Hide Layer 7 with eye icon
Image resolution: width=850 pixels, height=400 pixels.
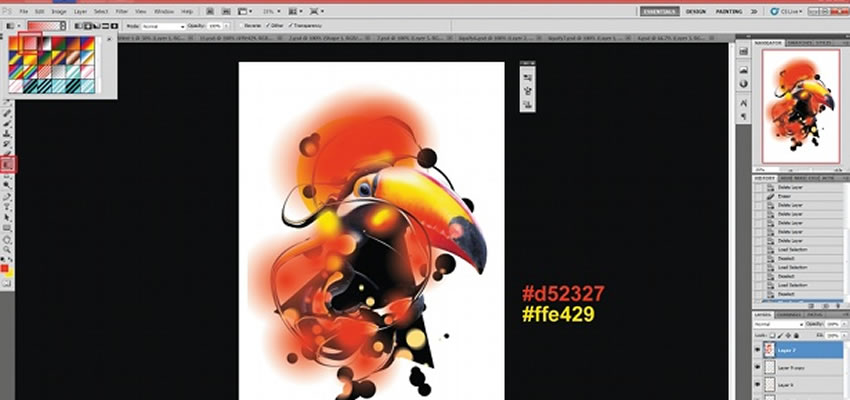pyautogui.click(x=757, y=350)
